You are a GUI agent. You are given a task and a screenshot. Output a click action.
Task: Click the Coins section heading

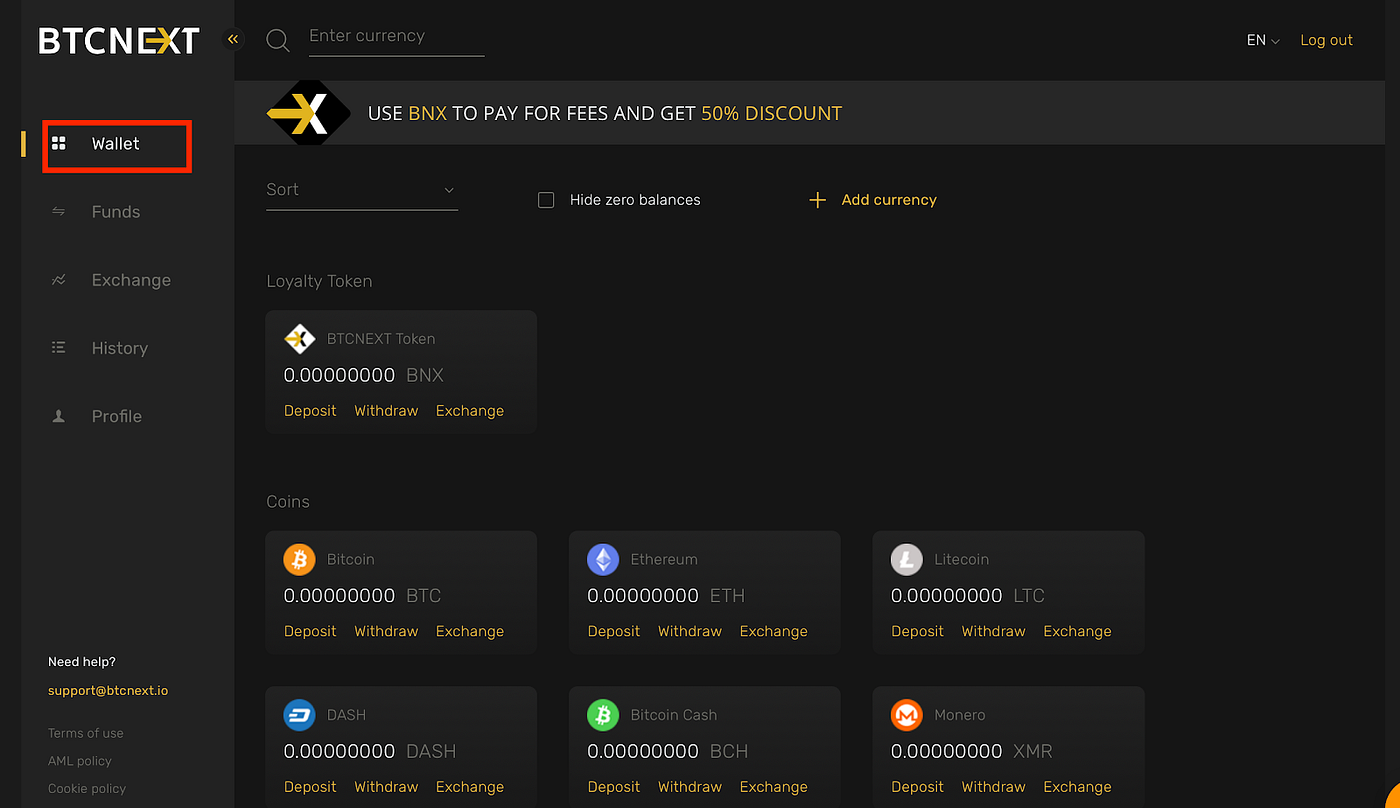pos(288,502)
